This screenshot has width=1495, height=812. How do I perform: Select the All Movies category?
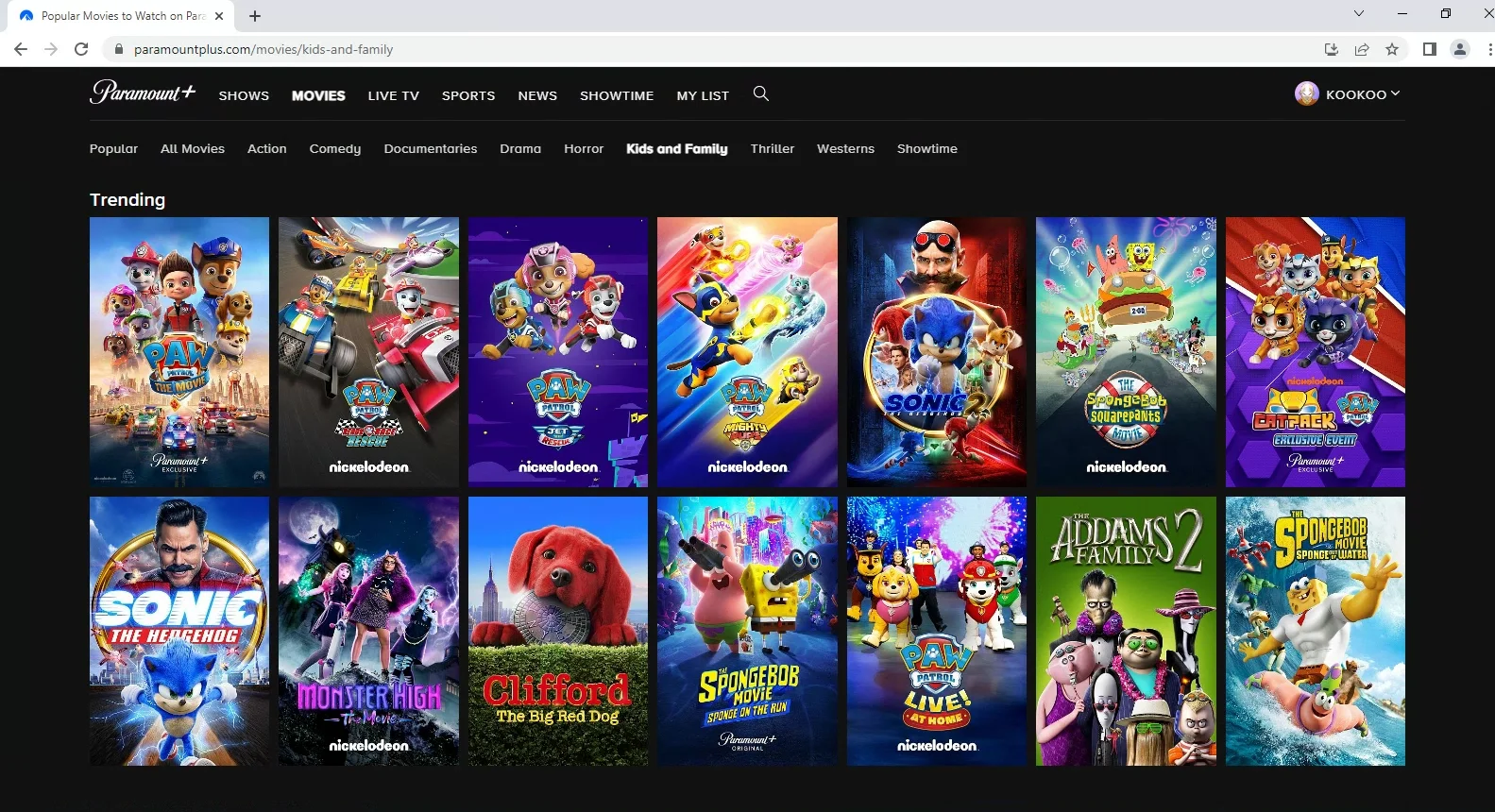click(x=193, y=149)
